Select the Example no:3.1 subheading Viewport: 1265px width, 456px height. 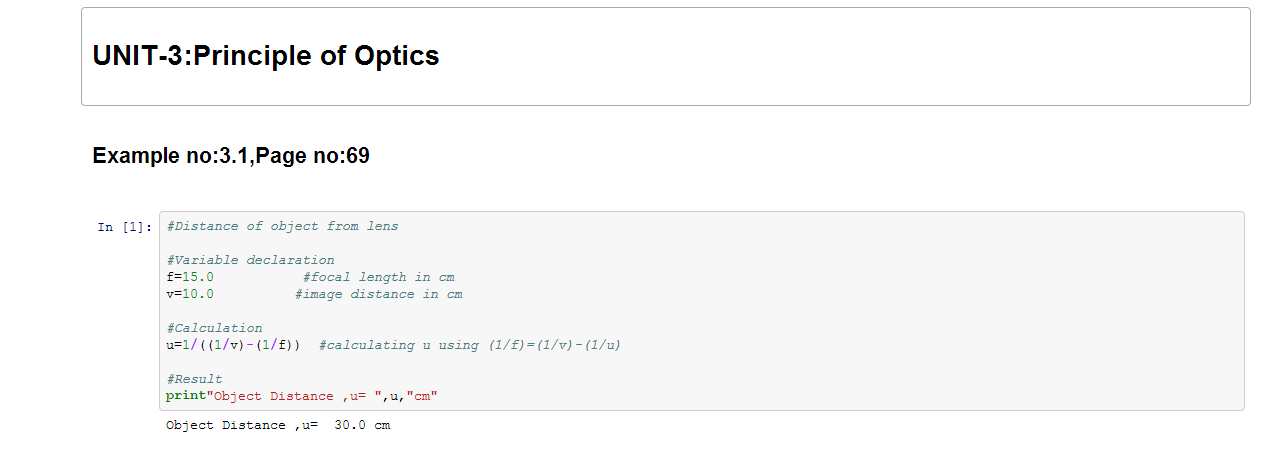[x=231, y=156]
